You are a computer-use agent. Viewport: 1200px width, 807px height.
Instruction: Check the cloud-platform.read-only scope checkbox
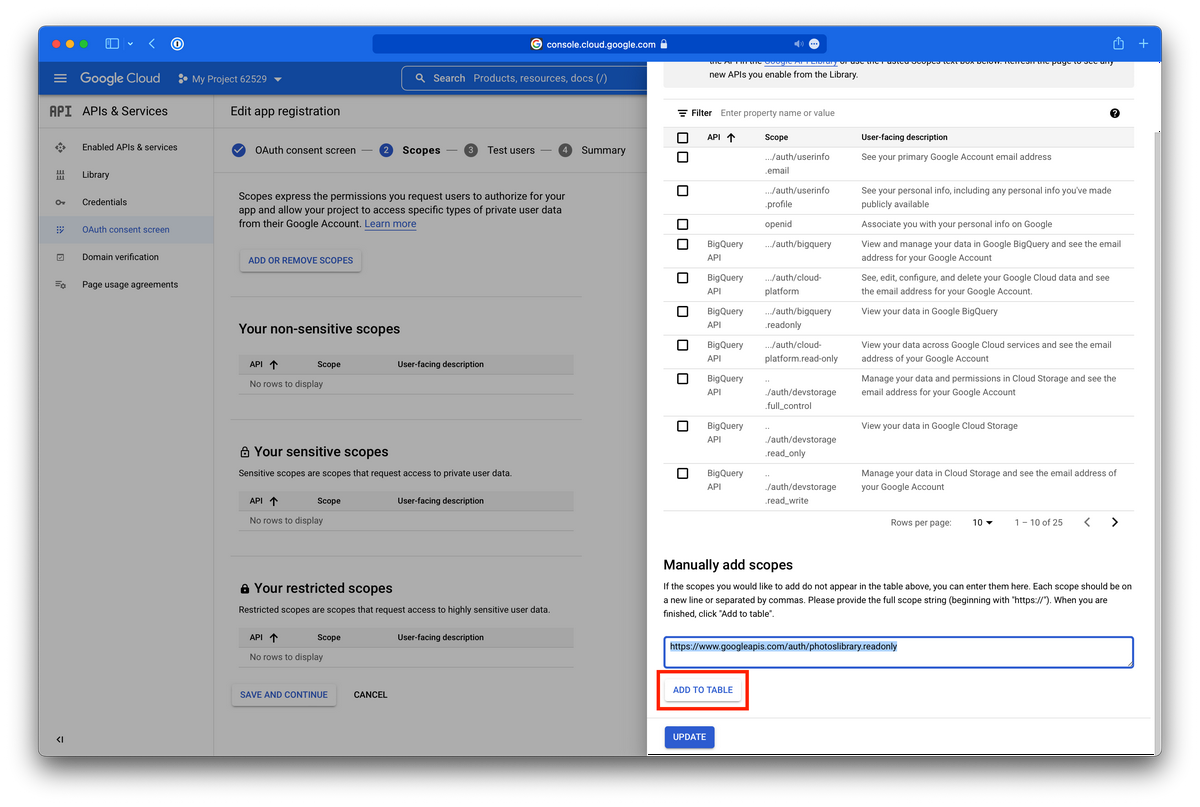683,345
